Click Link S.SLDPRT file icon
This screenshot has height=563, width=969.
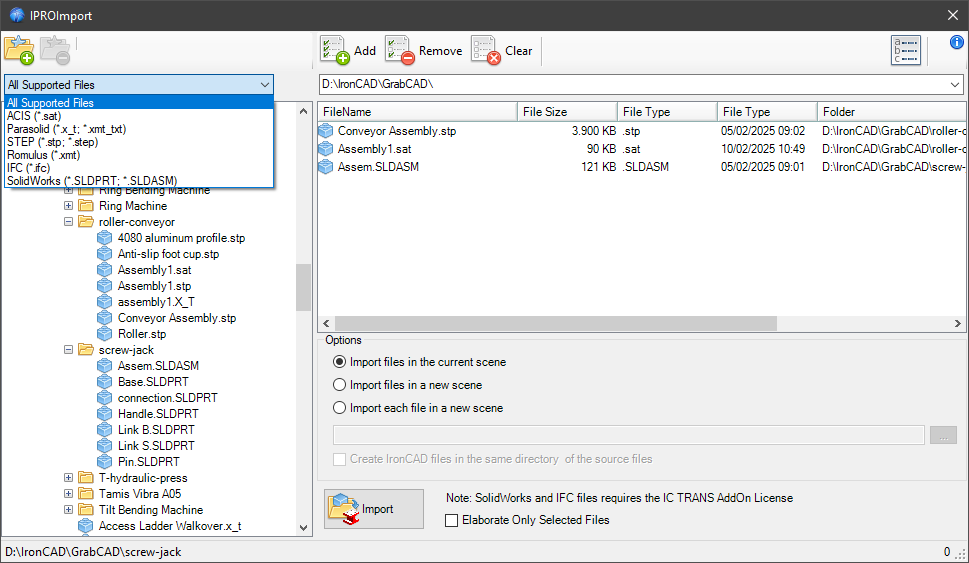pos(104,446)
